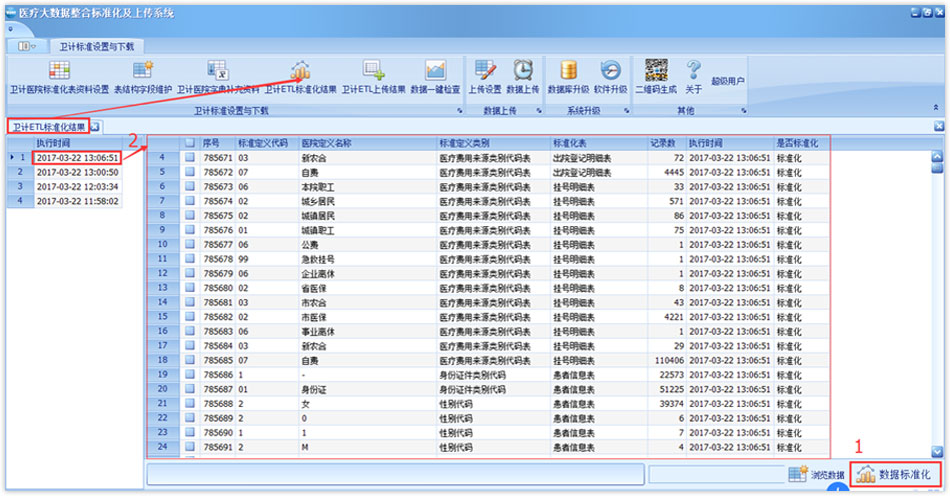Open 卫计医院标准化表资料设置 tool
The height and width of the screenshot is (496, 950).
coord(59,78)
